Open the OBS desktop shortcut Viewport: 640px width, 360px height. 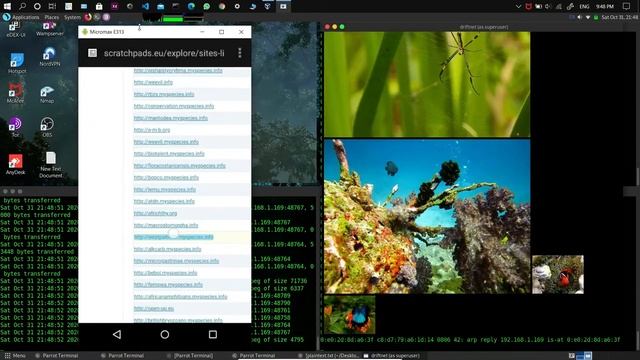(x=47, y=127)
